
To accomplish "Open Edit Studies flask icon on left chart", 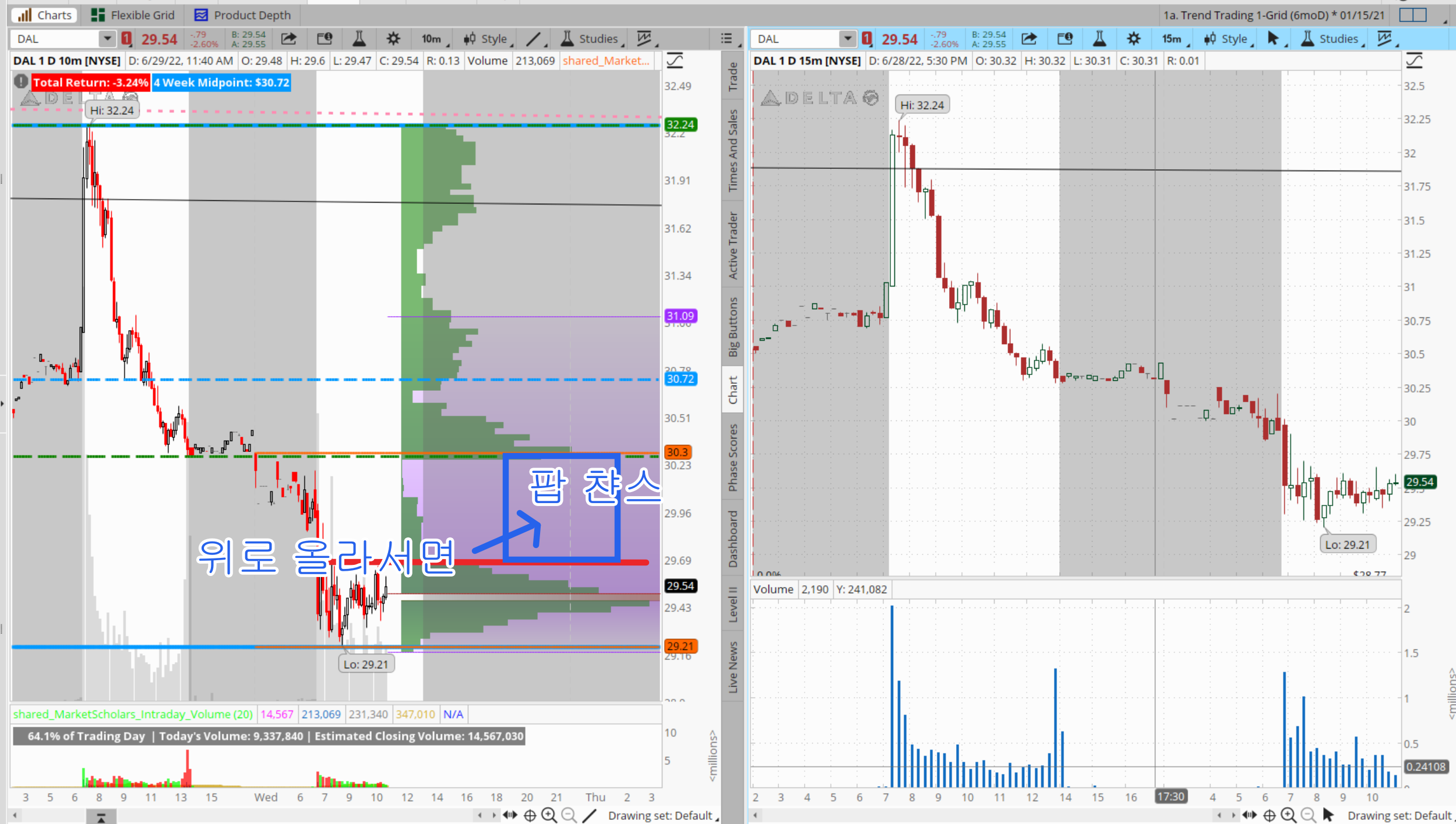I will pos(359,39).
